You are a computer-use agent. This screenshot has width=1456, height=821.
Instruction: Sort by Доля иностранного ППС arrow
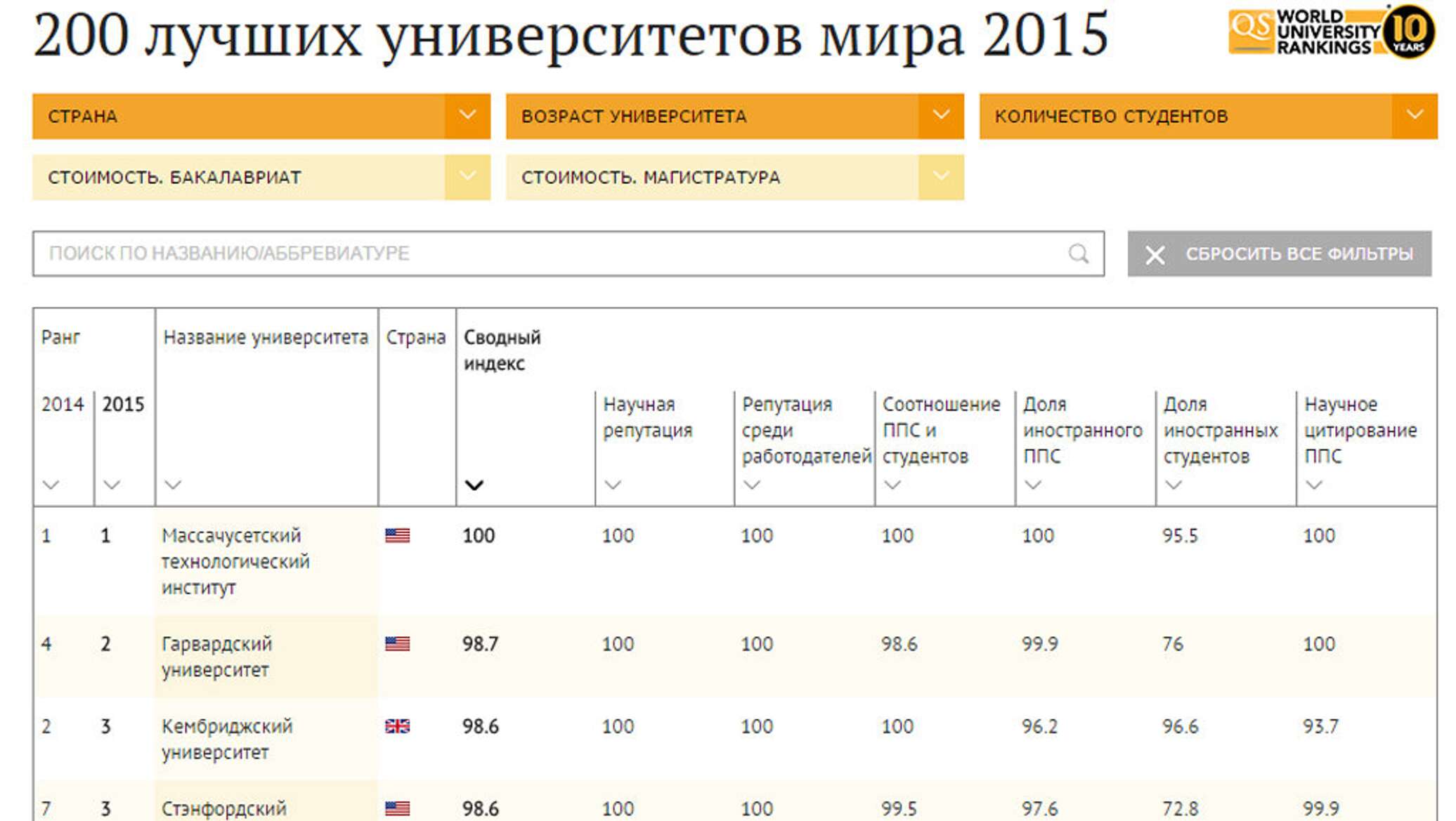(1033, 485)
